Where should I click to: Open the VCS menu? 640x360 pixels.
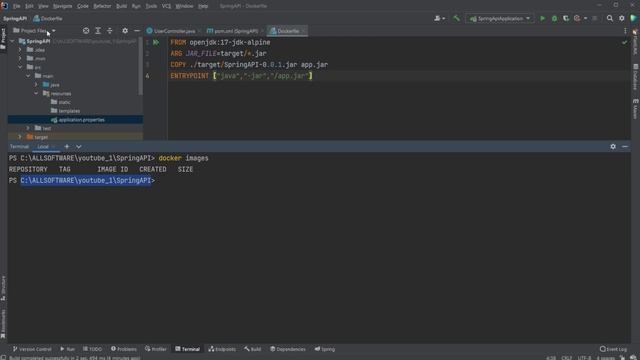pos(166,6)
